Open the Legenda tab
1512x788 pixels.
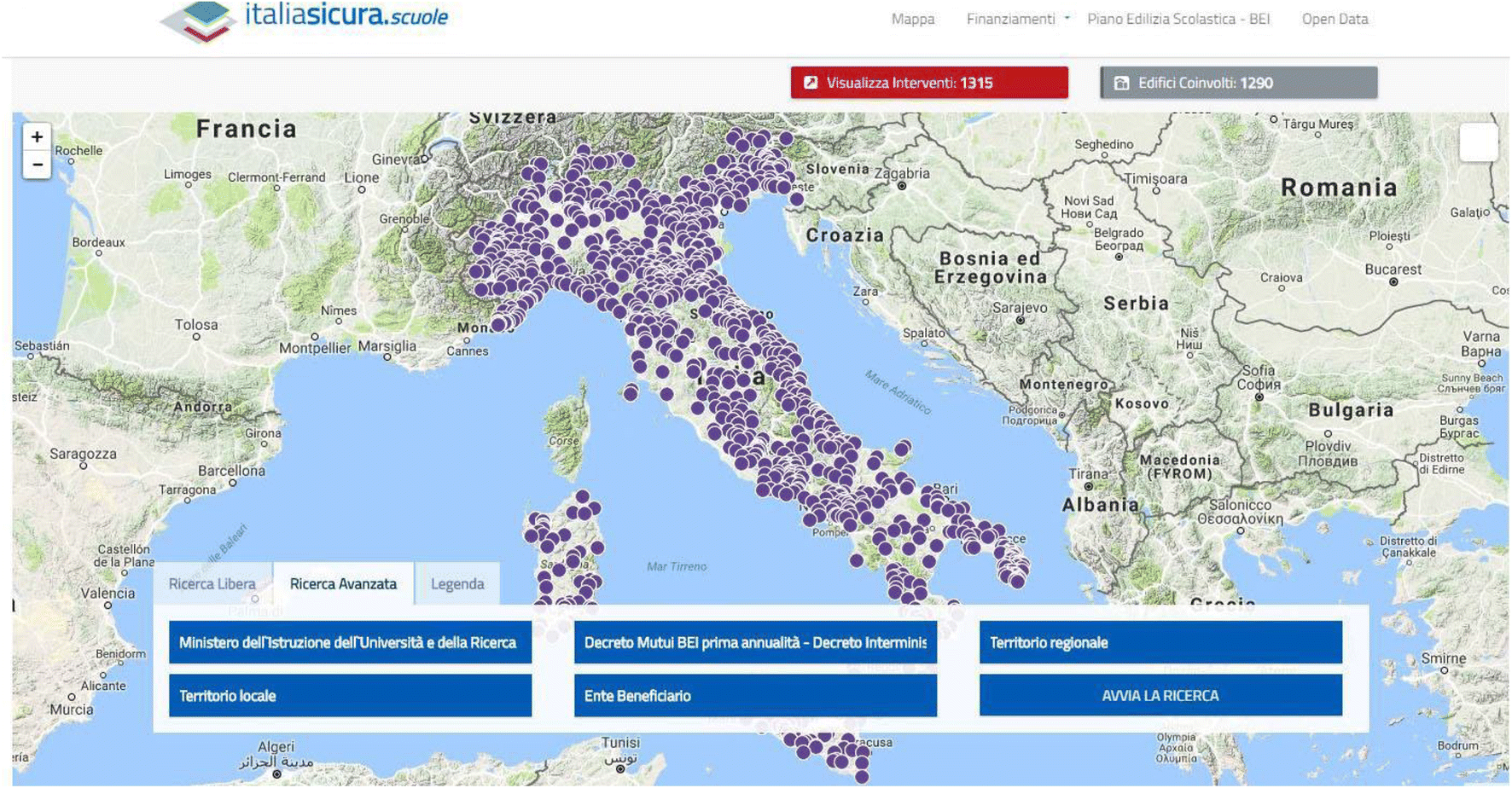pyautogui.click(x=457, y=584)
